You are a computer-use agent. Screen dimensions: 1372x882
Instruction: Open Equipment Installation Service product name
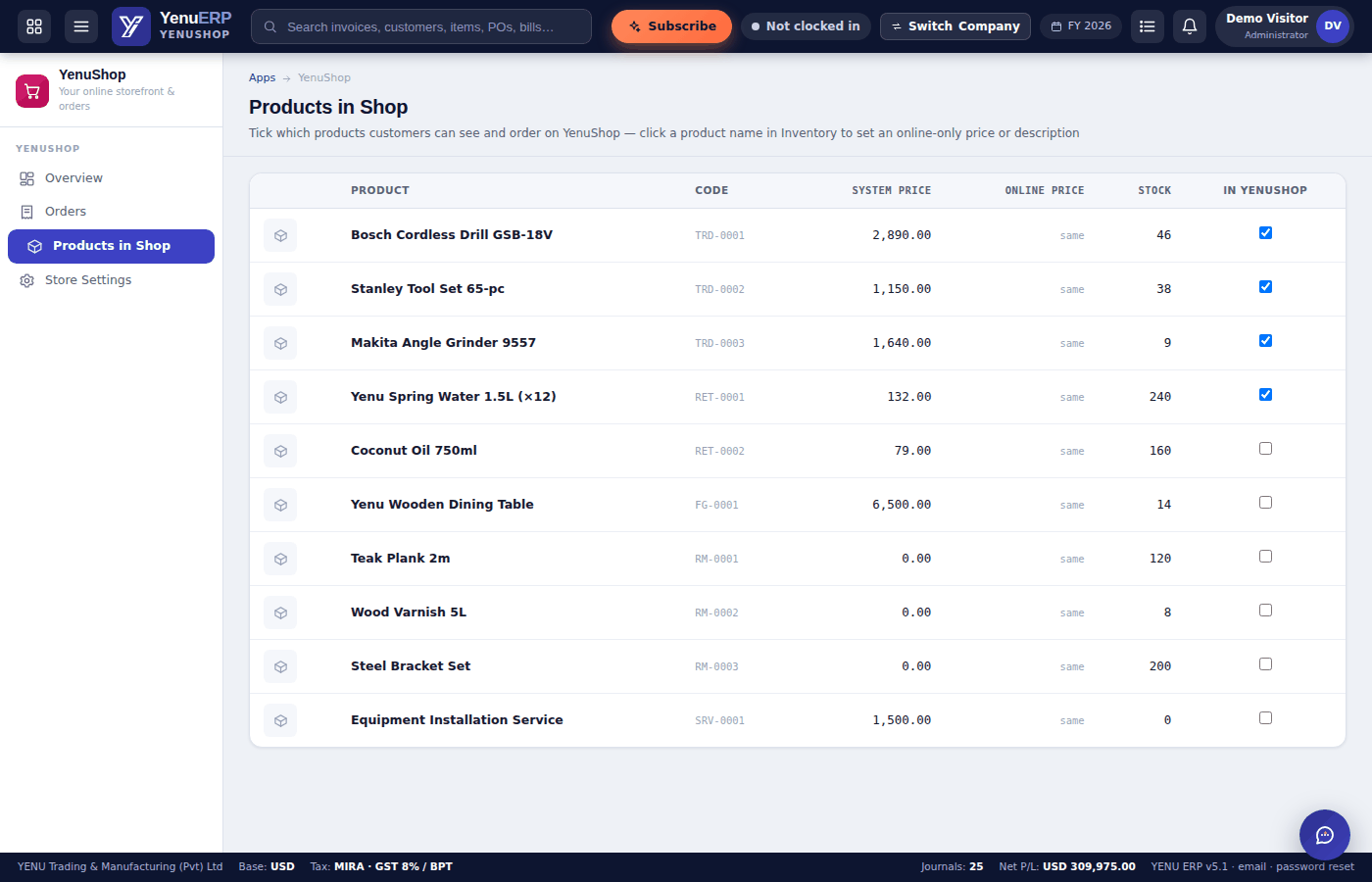pos(457,720)
